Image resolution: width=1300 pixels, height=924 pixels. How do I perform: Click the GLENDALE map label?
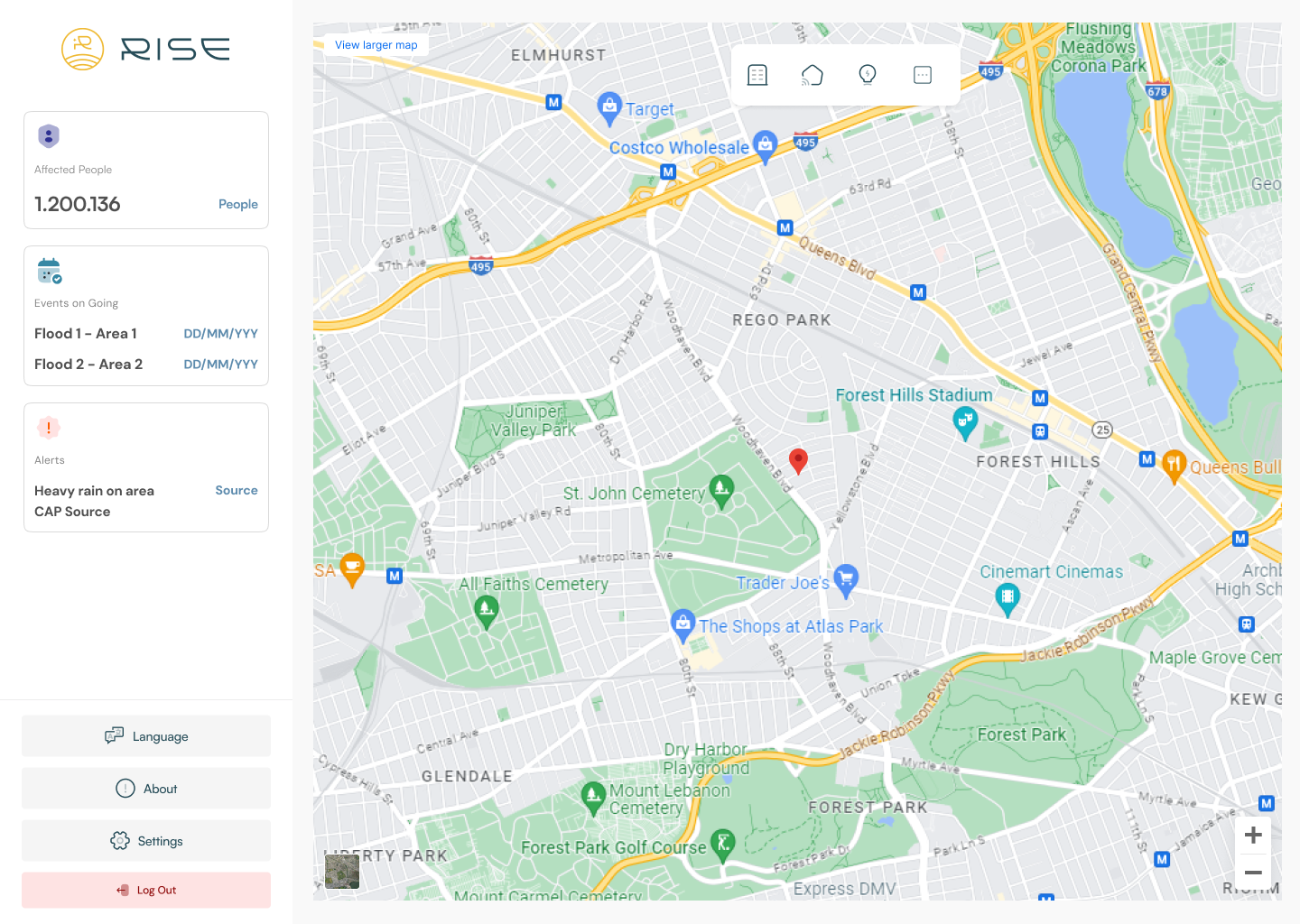[x=467, y=776]
